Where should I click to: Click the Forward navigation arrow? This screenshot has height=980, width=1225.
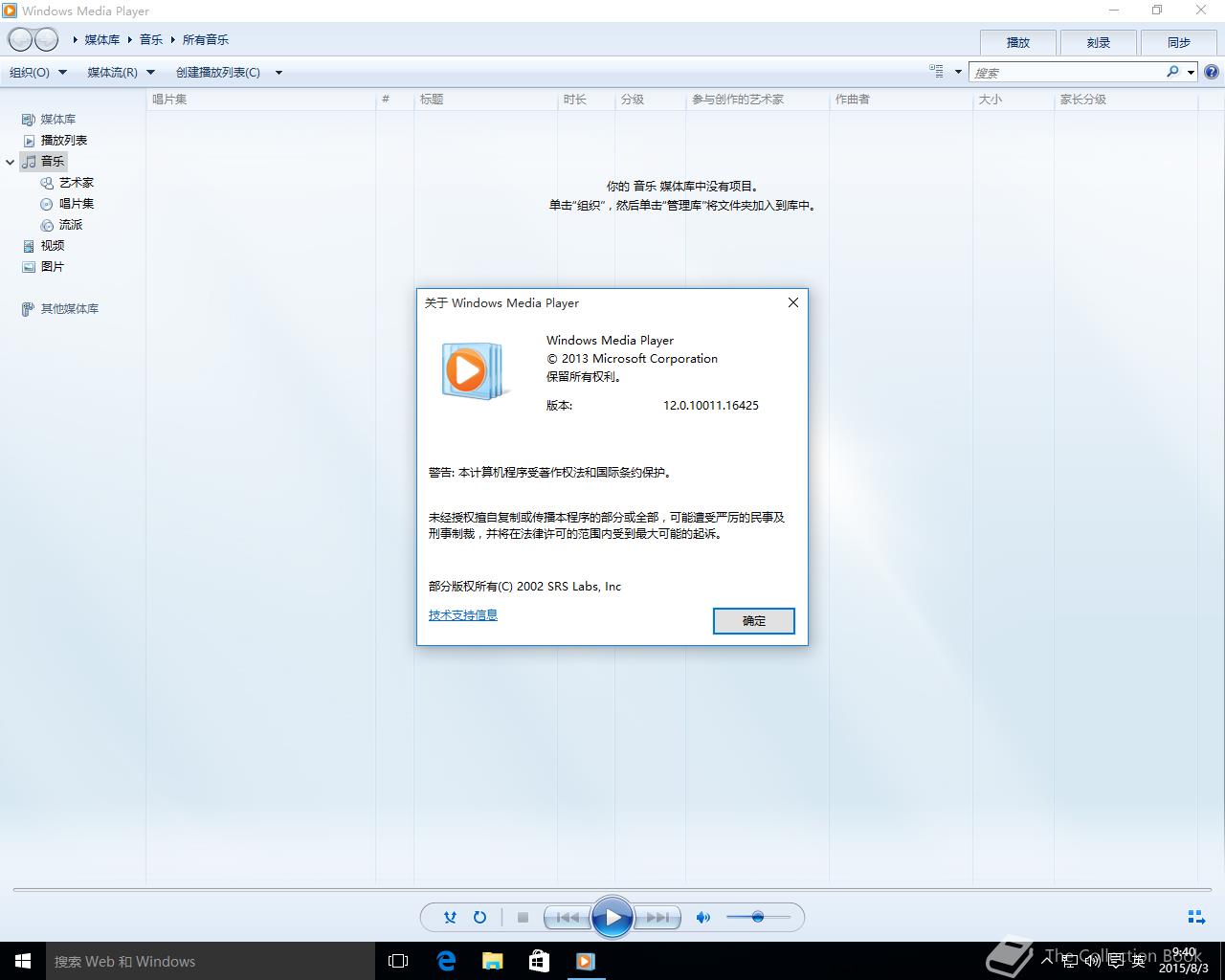(x=46, y=40)
